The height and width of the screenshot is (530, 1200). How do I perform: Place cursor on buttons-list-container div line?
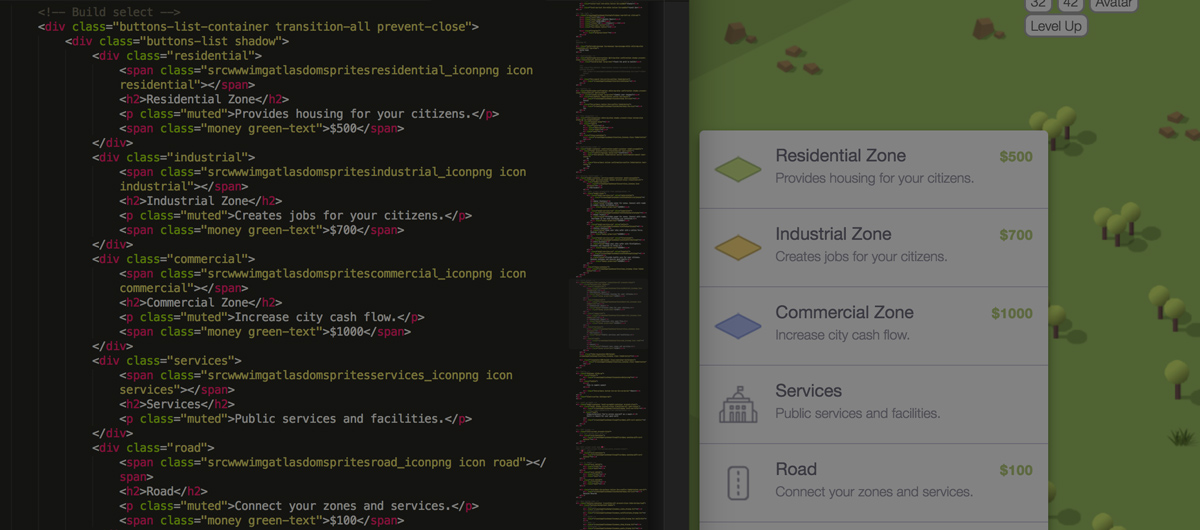258,27
